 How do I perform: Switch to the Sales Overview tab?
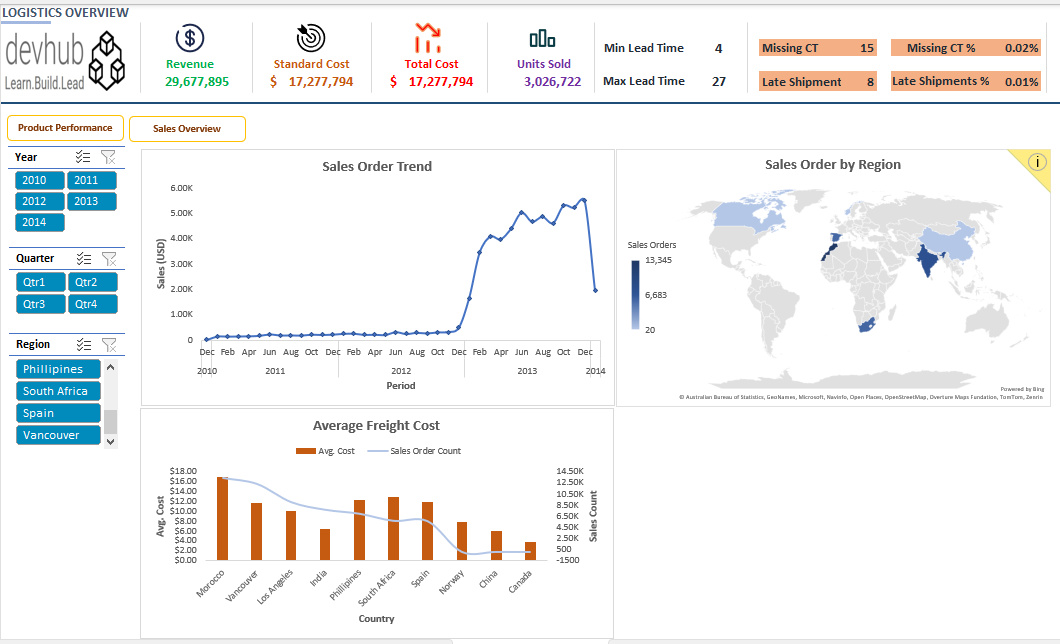187,128
